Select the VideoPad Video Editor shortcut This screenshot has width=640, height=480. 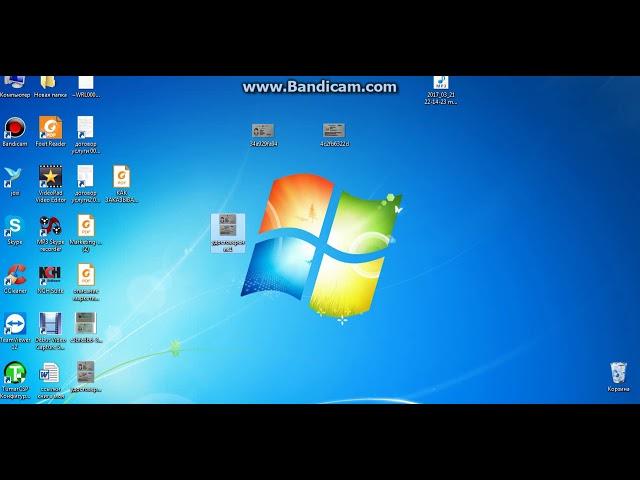(51, 184)
